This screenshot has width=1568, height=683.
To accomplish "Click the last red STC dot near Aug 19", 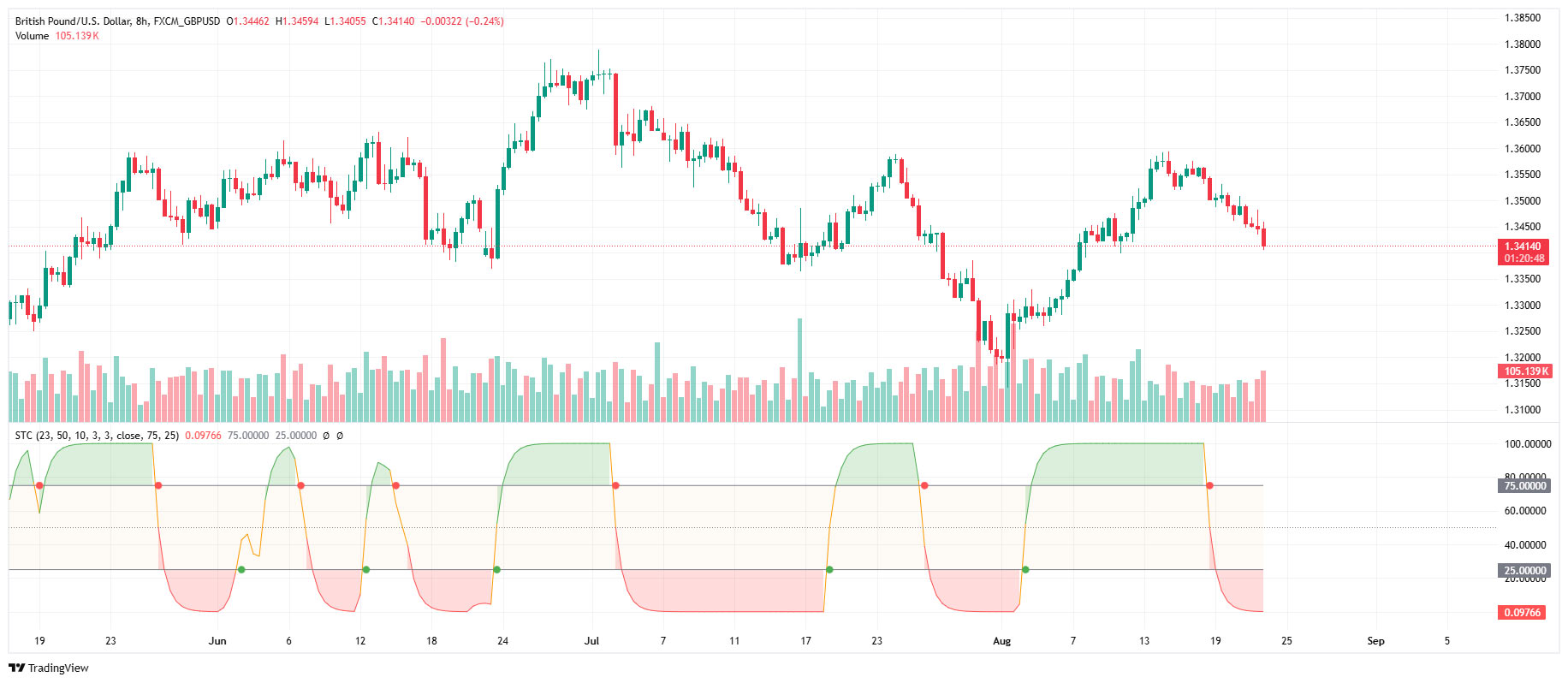I will point(1209,486).
